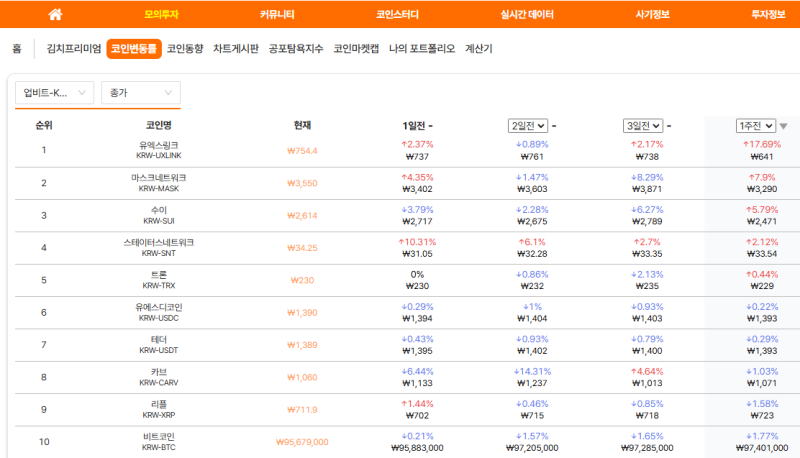
Task: Sort by the 1일전 column header
Action: click(x=417, y=125)
